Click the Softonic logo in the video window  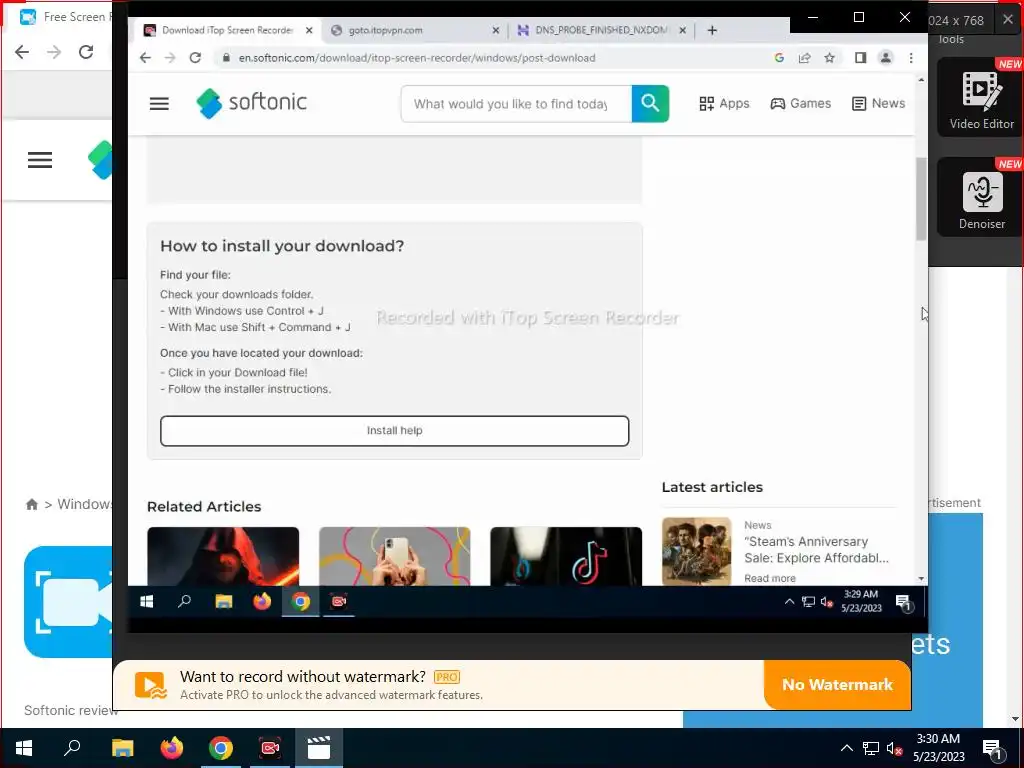(x=251, y=103)
